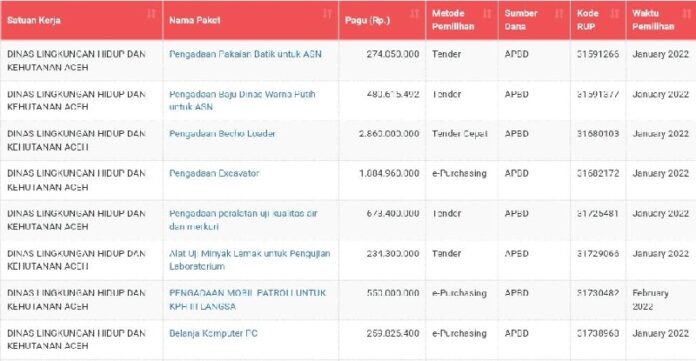
Task: Open Pengadaan Baju Dinas Warna Putih link
Action: (242, 100)
